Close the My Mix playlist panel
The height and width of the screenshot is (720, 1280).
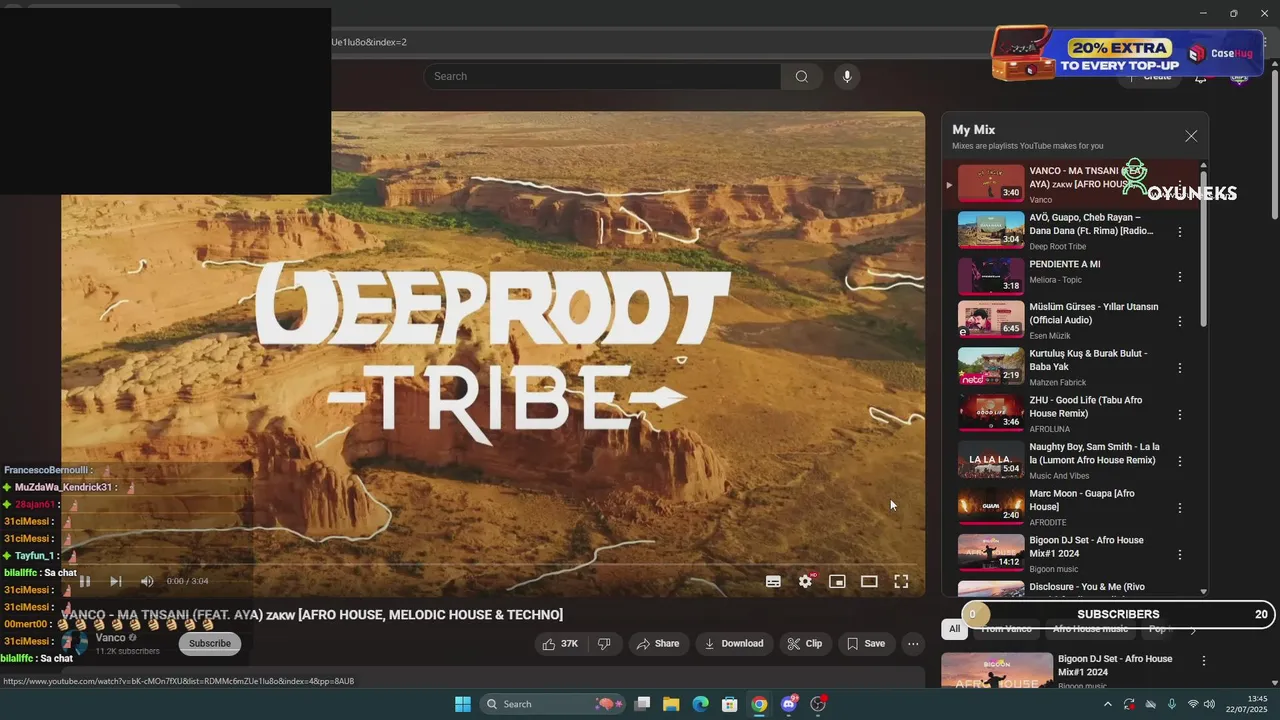click(1191, 136)
